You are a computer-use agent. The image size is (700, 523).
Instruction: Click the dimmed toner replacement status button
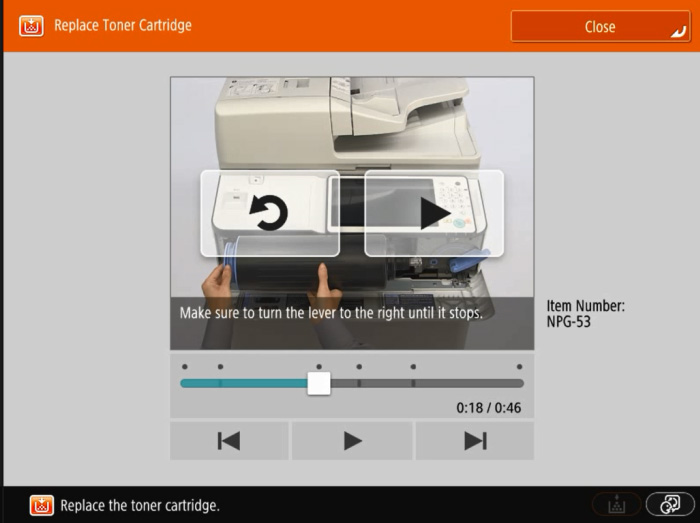pyautogui.click(x=617, y=504)
